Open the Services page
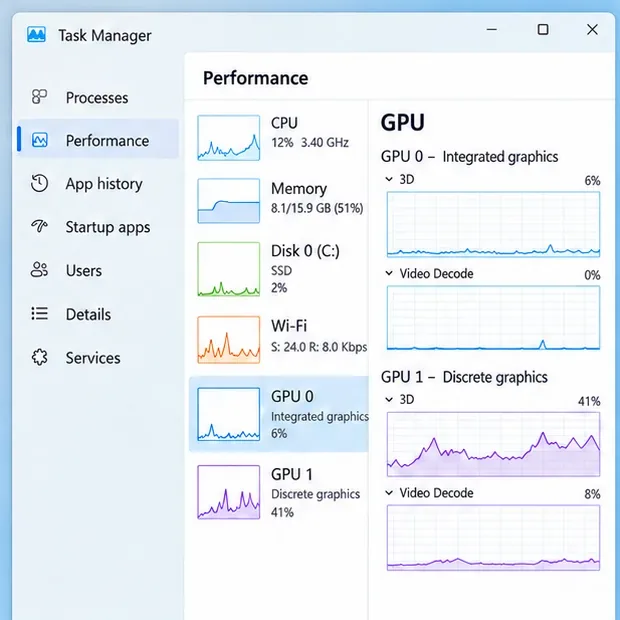 pos(98,358)
